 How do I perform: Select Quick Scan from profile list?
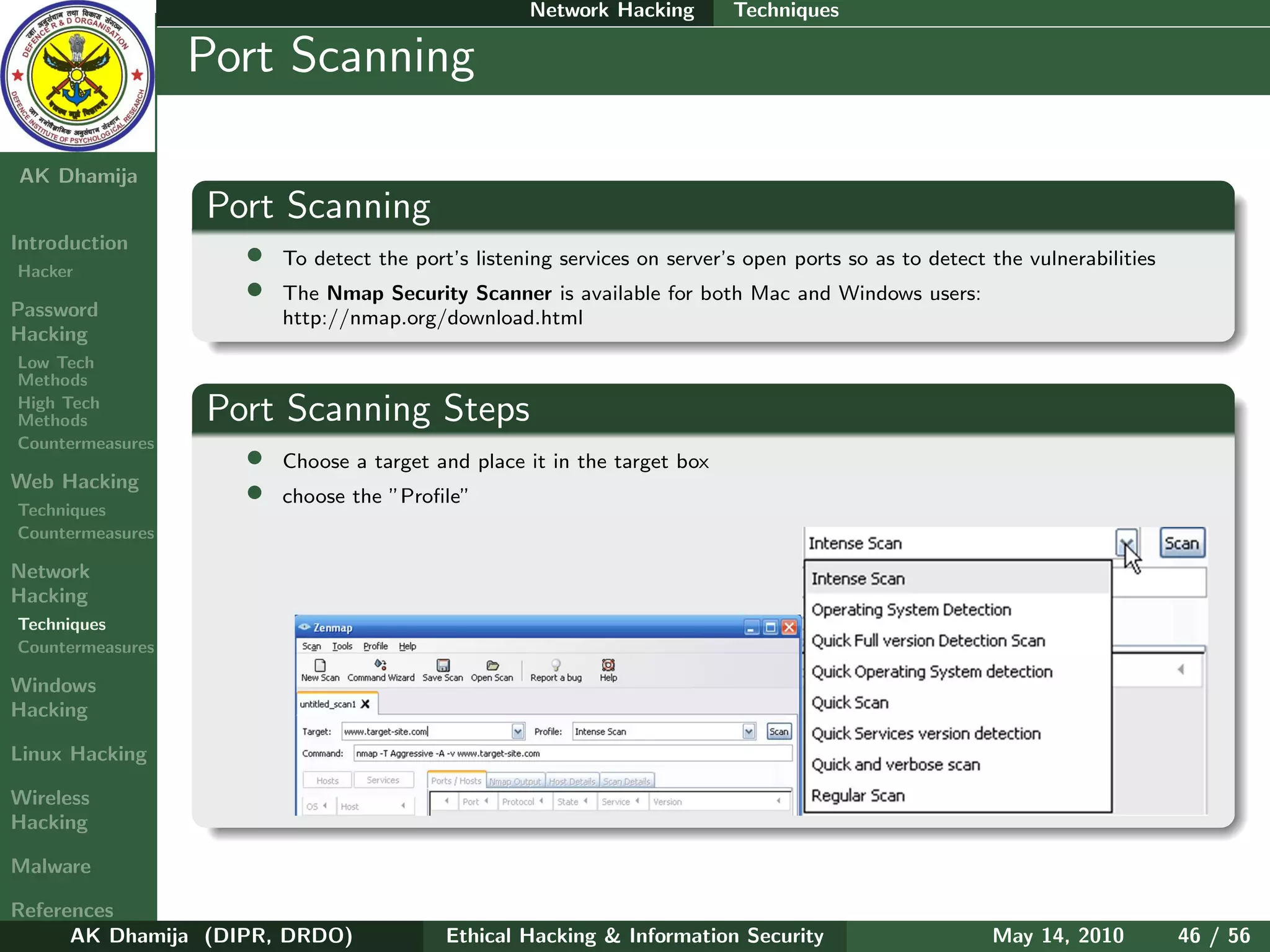(x=850, y=703)
